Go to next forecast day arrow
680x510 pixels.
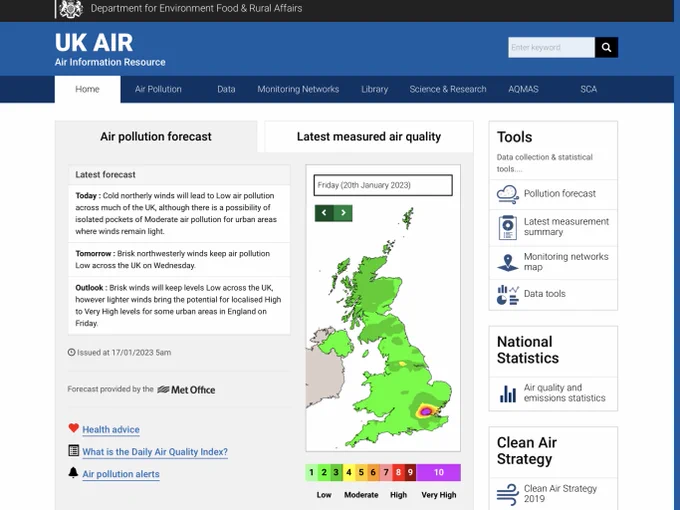pos(343,213)
